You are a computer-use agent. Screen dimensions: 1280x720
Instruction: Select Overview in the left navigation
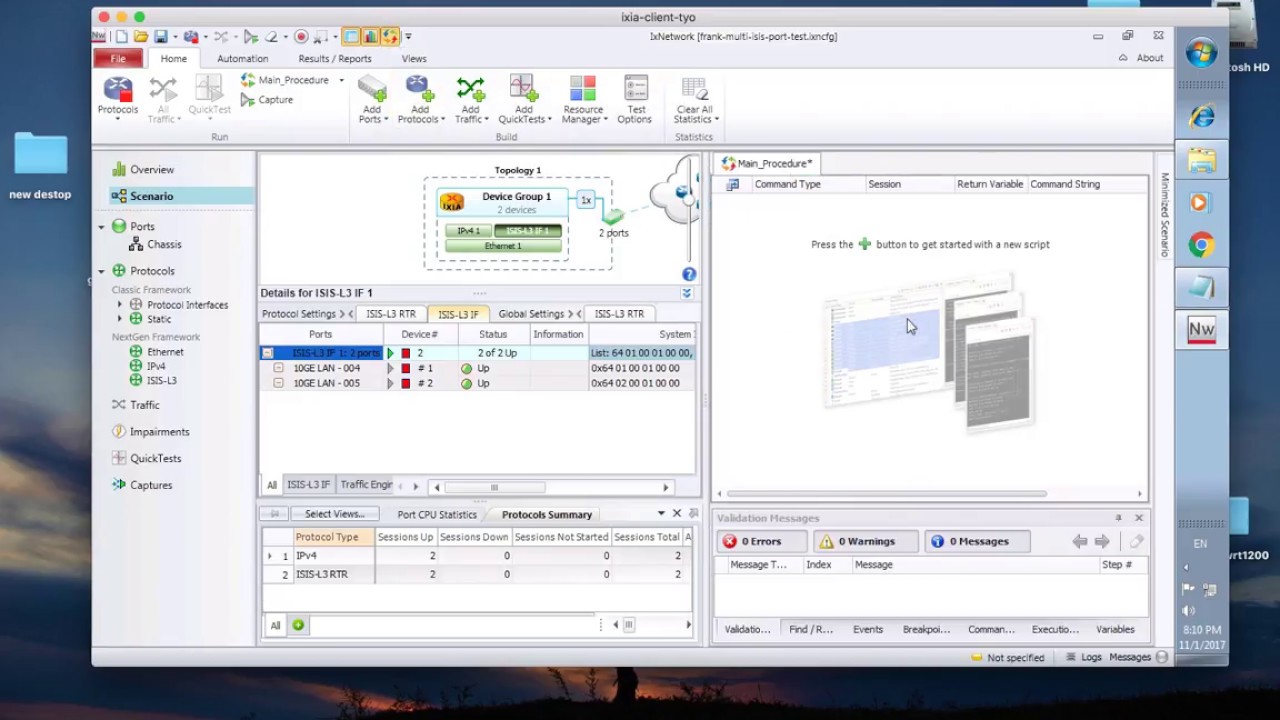(x=152, y=170)
